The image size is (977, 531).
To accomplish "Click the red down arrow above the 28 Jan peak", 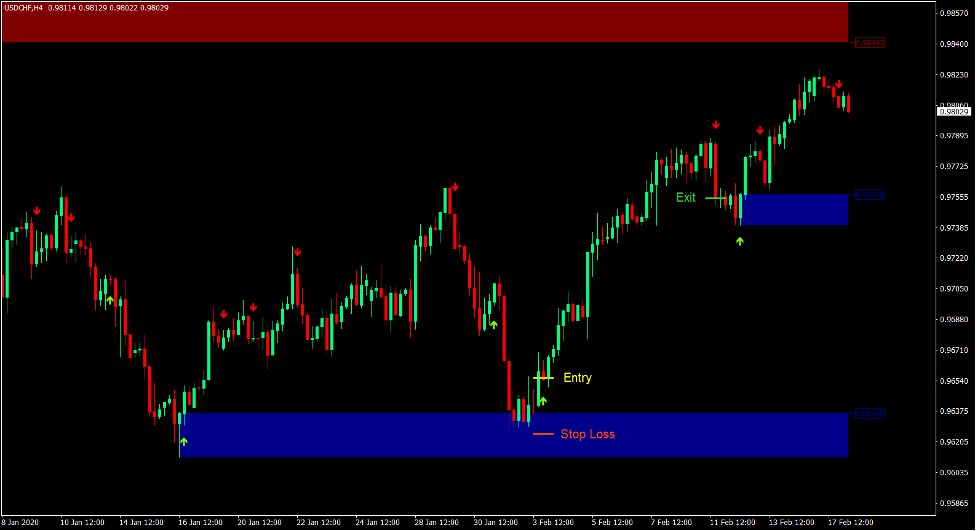I will coord(455,186).
